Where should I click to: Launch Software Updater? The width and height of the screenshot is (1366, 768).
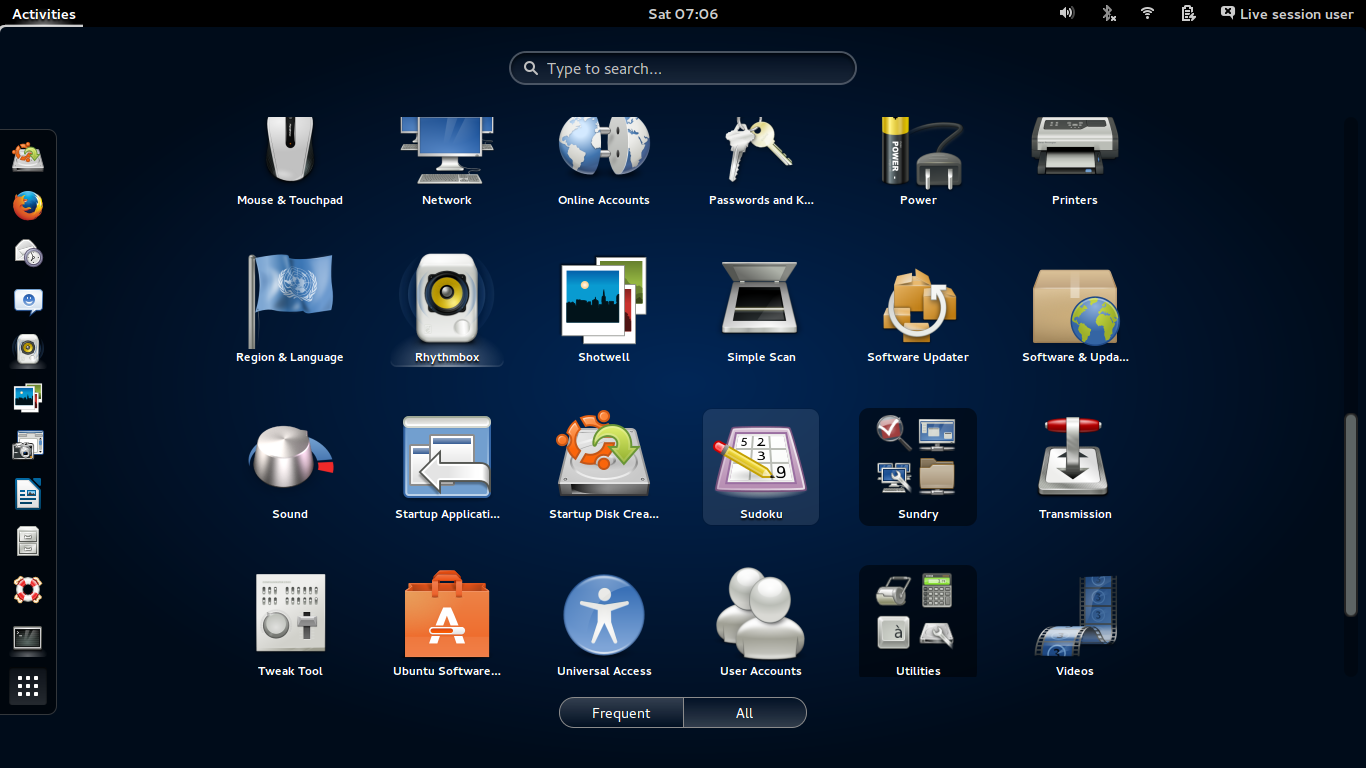[918, 309]
